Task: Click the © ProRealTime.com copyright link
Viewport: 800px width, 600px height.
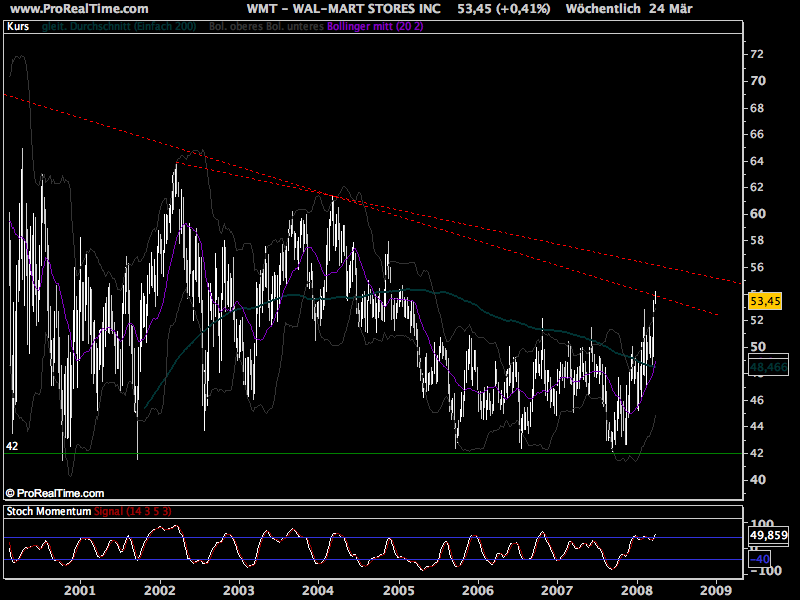Action: [x=54, y=492]
